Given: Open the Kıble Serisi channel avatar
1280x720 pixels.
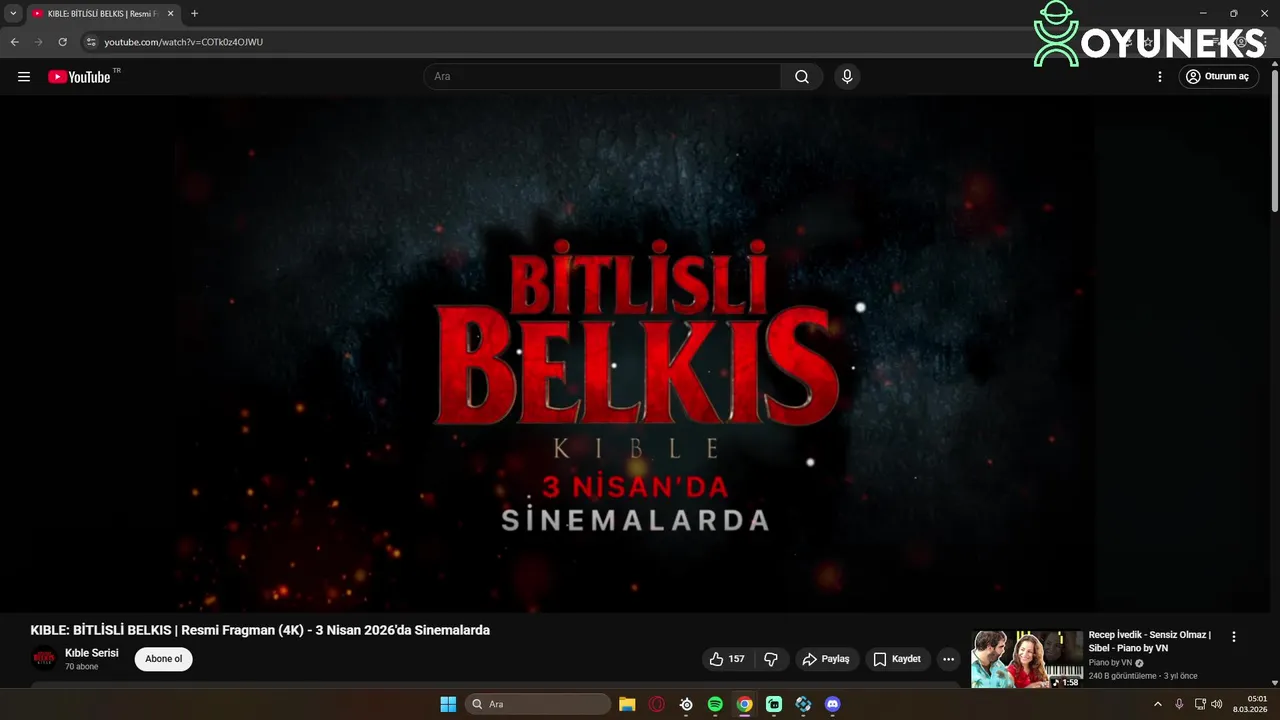Looking at the screenshot, I should (44, 658).
